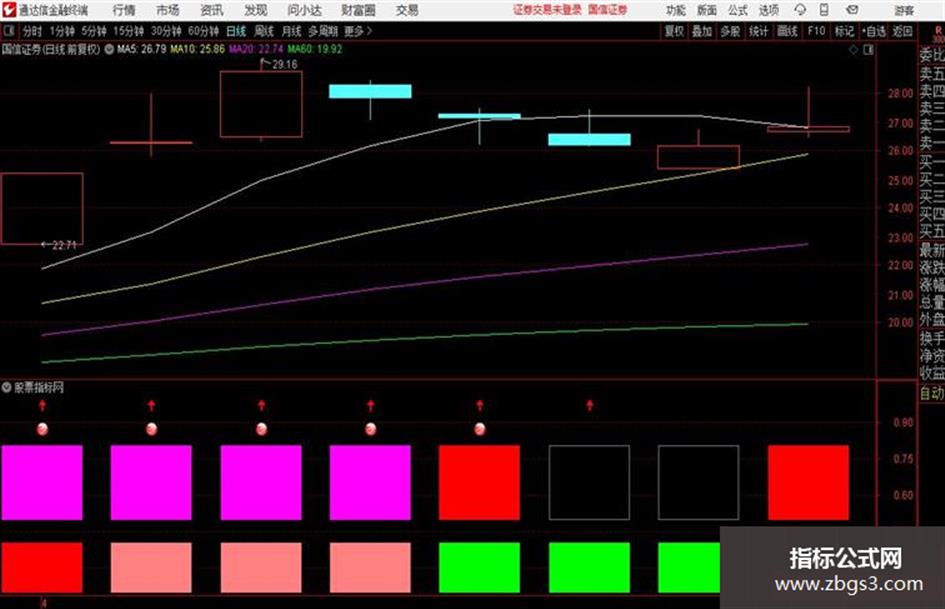Toggle the 叠加 overlay option
This screenshot has height=609, width=945.
tap(702, 31)
